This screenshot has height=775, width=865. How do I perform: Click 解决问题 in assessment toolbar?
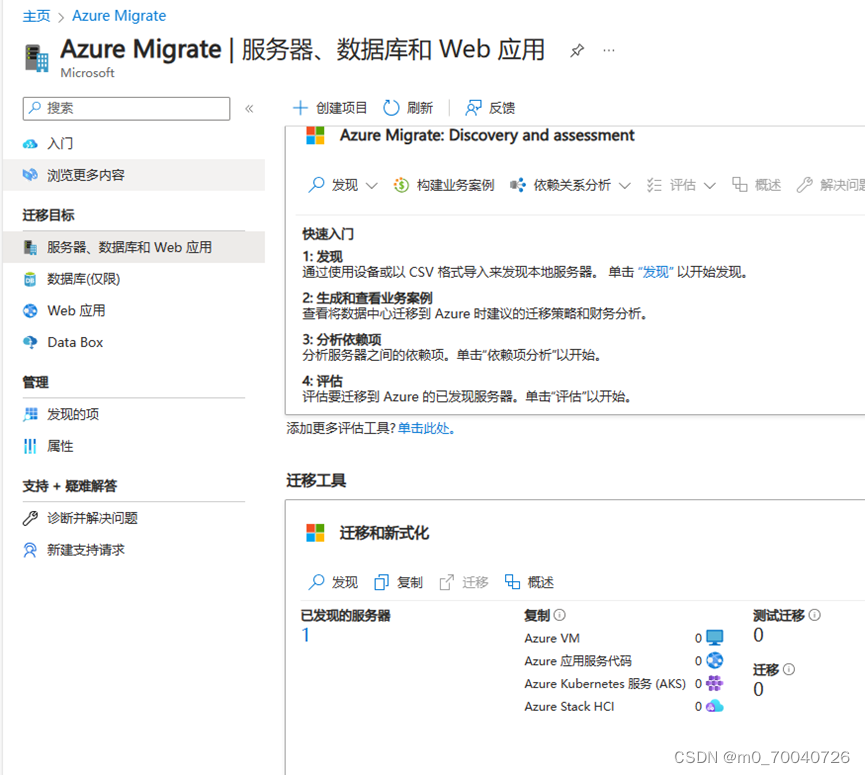coord(830,185)
